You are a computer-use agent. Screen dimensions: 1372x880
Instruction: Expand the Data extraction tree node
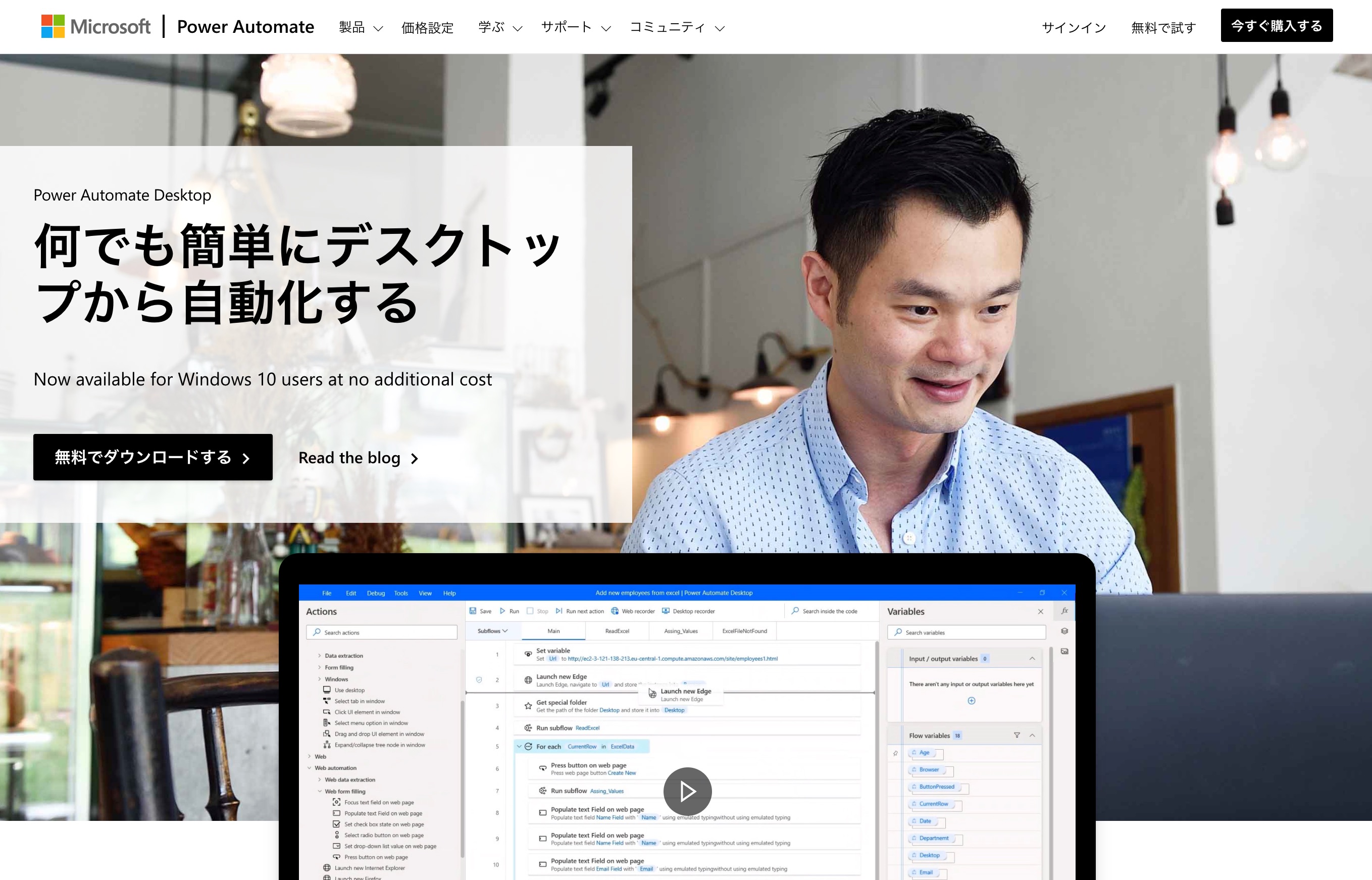click(319, 655)
